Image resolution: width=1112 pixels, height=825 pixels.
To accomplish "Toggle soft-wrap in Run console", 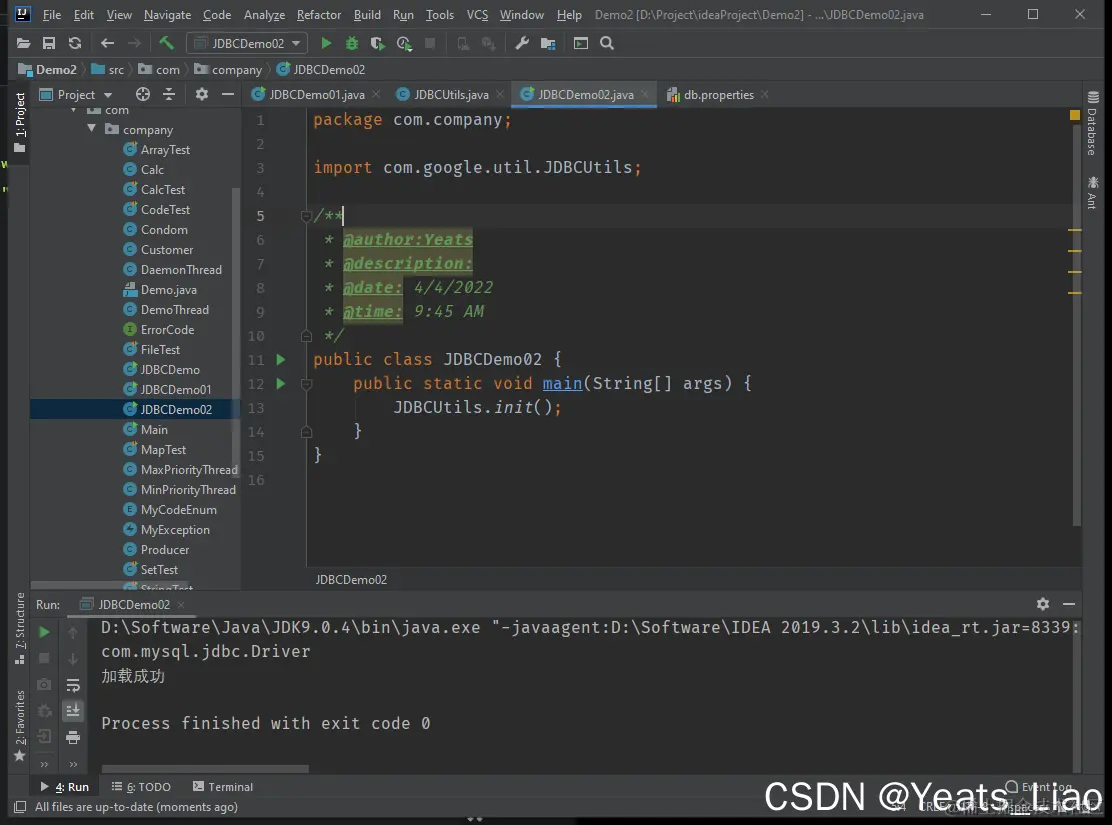I will click(x=73, y=685).
